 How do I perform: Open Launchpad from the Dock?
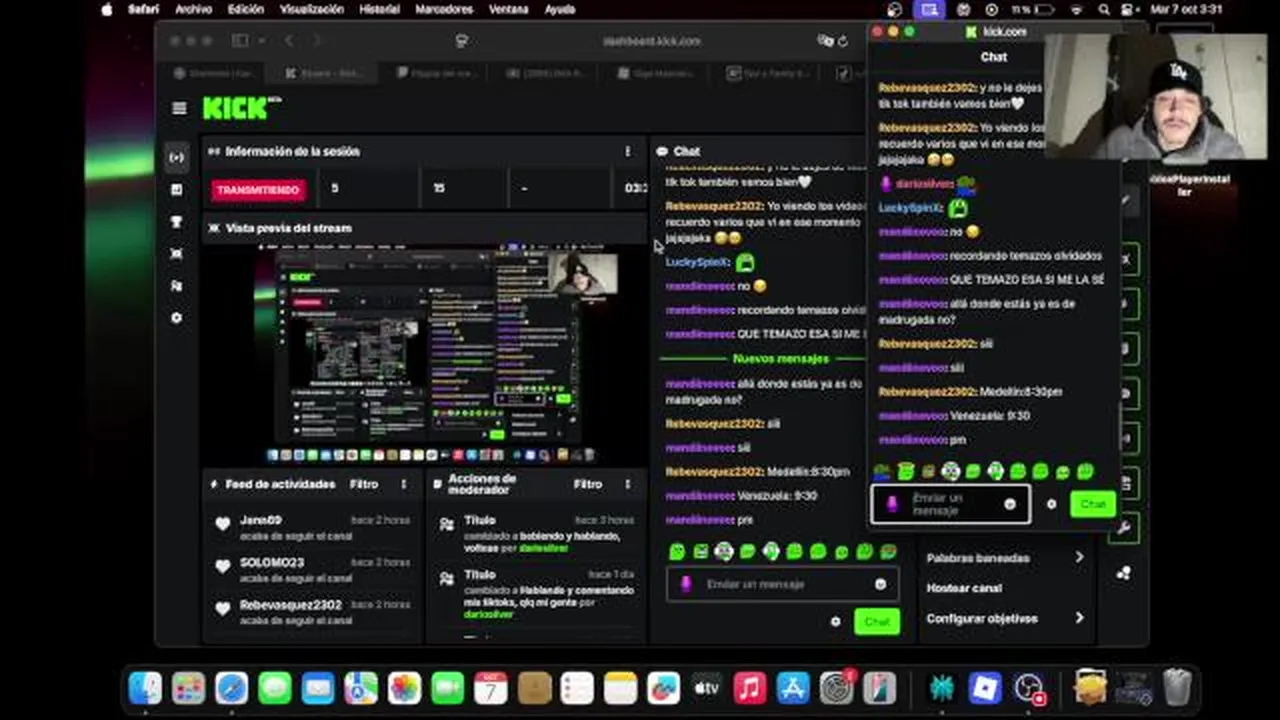(x=188, y=688)
